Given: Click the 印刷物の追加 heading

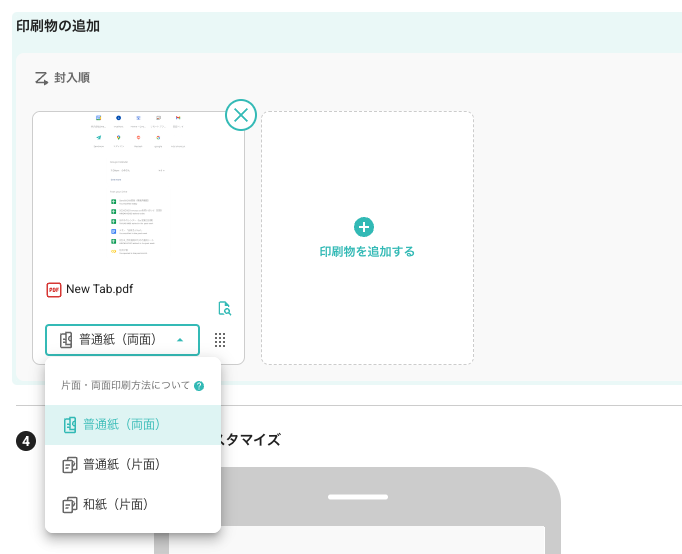Looking at the screenshot, I should 58,26.
